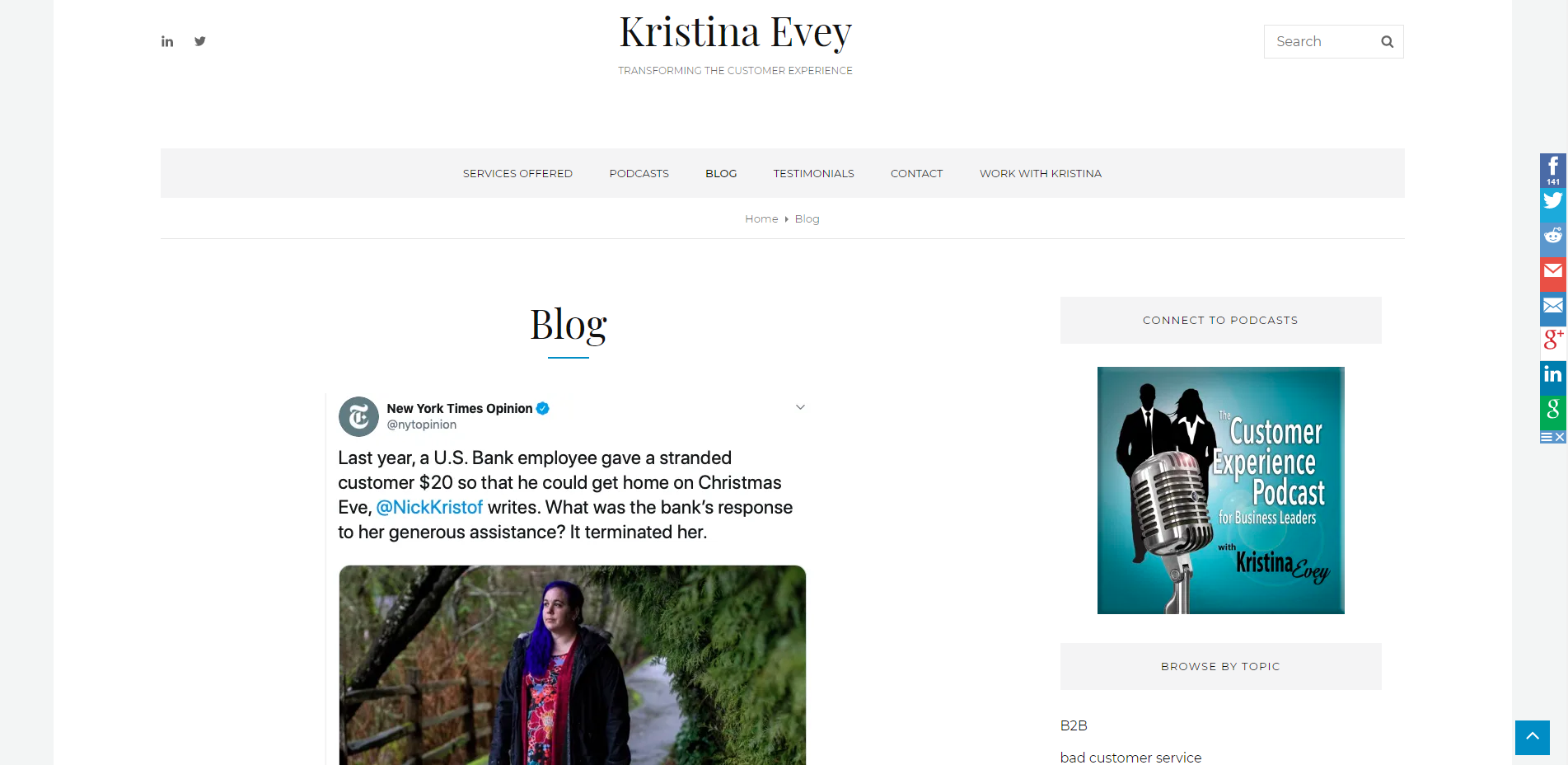
Task: Open the LinkedIn icon in header
Action: (167, 41)
